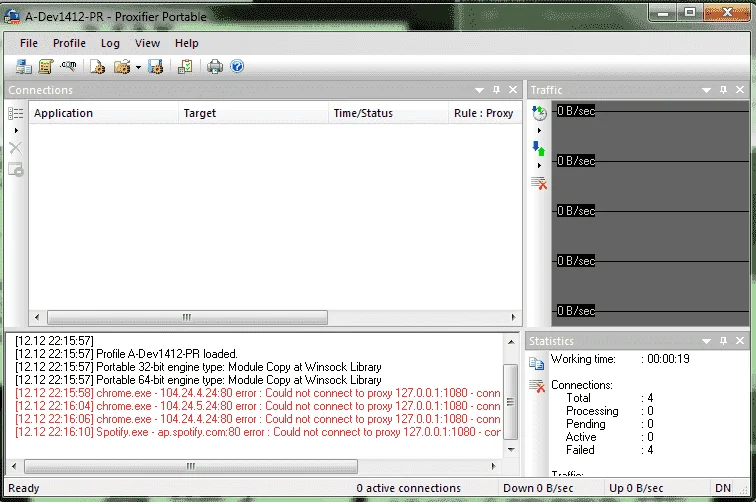The image size is (756, 502).
Task: Launch the clipboard checklist toolbar icon
Action: [185, 67]
